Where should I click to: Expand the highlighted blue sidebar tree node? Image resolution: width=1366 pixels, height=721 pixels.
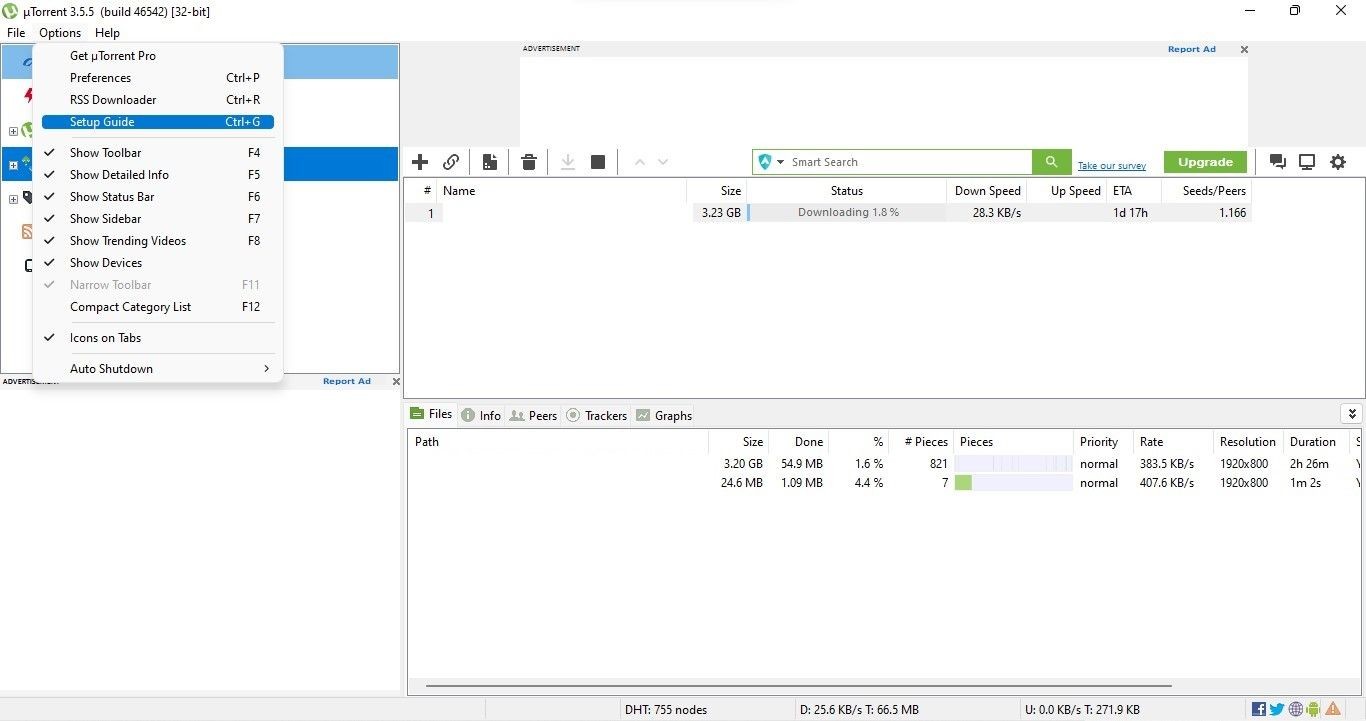[x=13, y=165]
